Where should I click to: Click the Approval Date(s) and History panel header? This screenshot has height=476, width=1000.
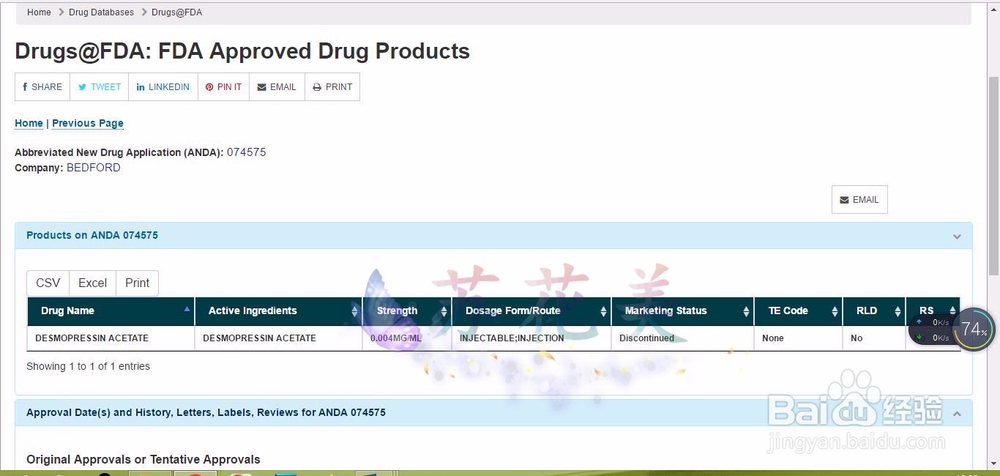click(494, 413)
